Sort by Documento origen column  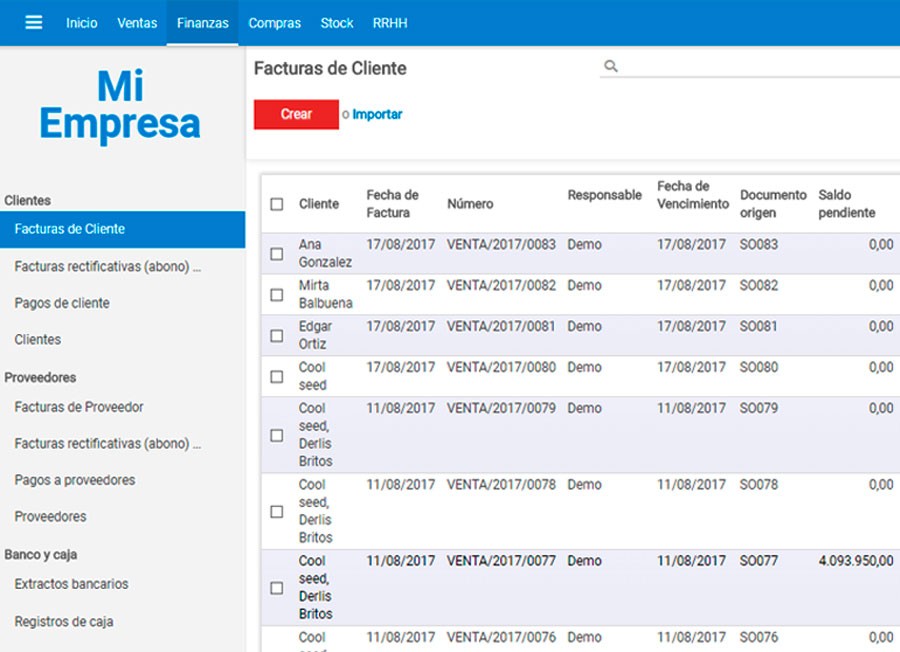773,204
